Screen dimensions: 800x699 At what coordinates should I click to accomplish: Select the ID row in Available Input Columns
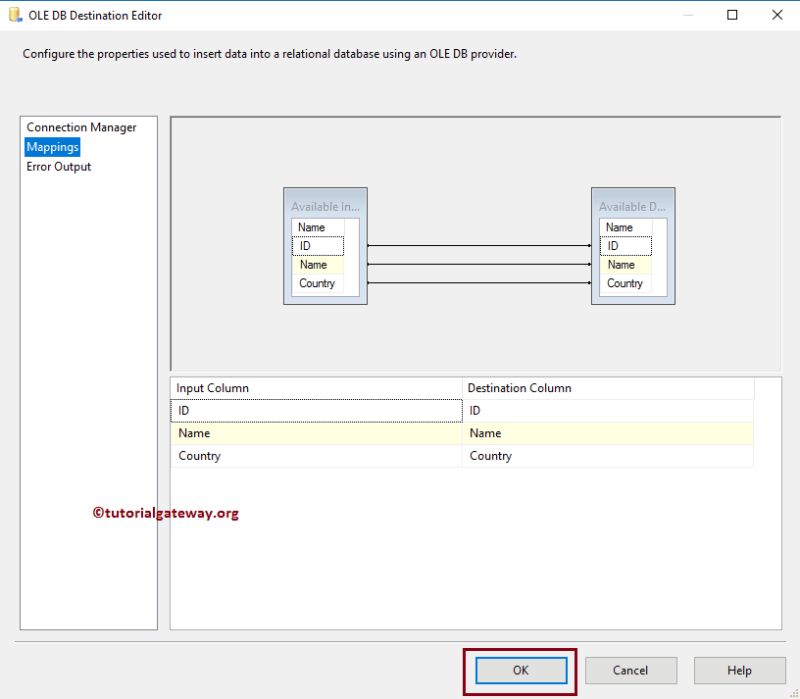(x=316, y=245)
